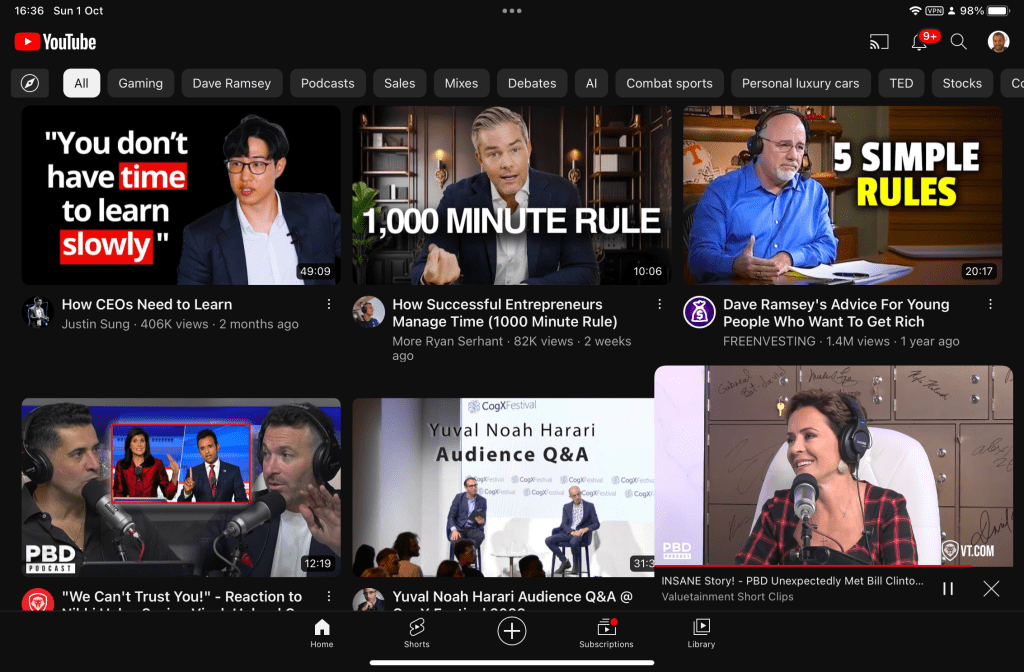Tap "FREENVESTING · 1.4M views" metadata line
The height and width of the screenshot is (672, 1024).
841,341
